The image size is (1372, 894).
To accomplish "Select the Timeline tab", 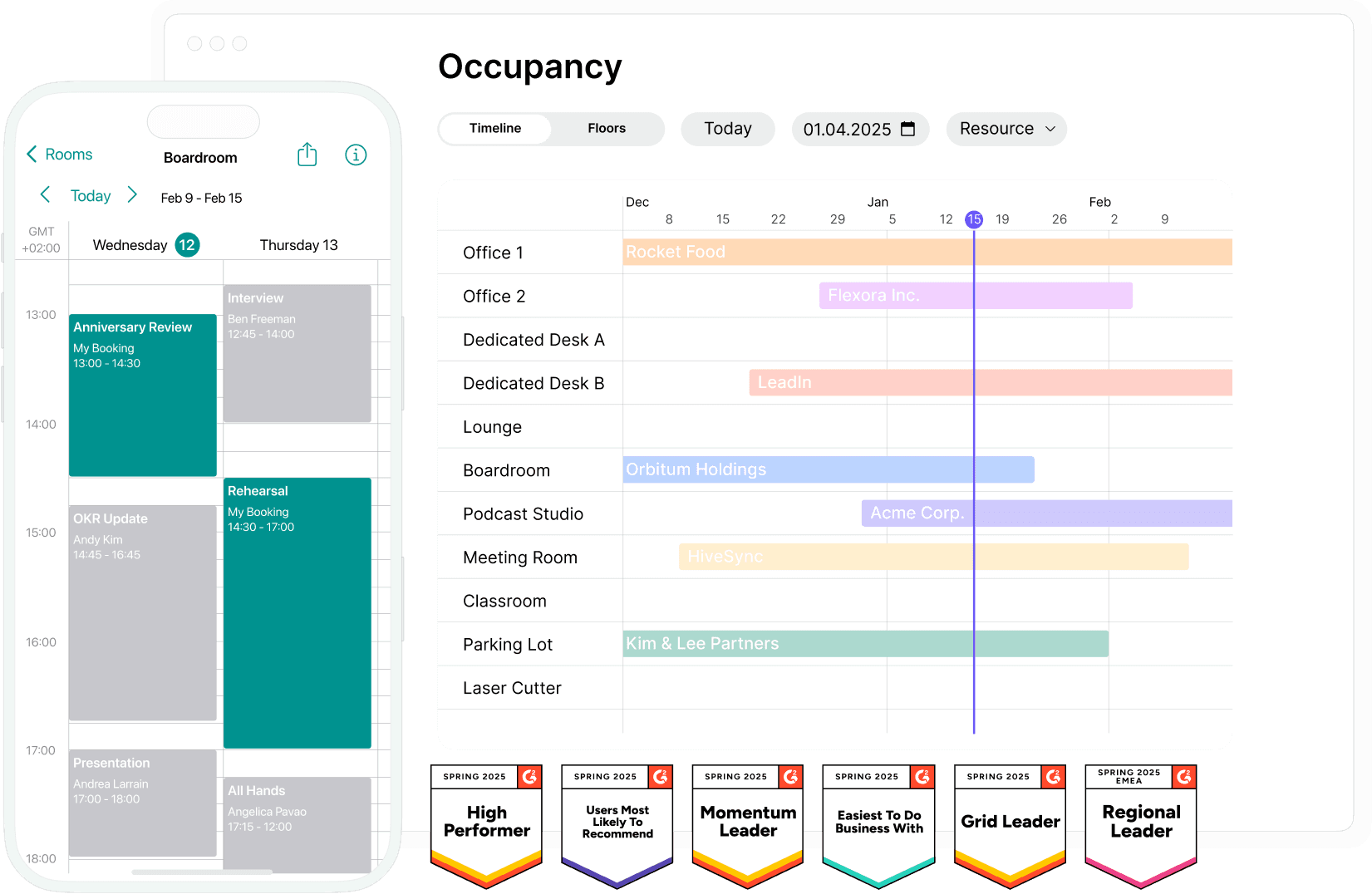I will [x=494, y=129].
